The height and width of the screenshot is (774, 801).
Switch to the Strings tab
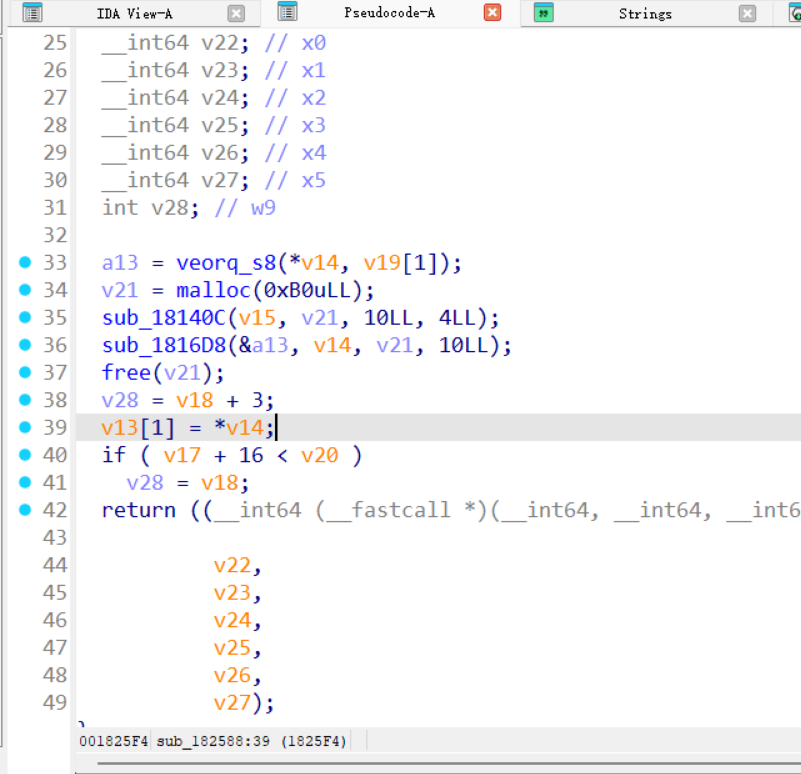[645, 14]
